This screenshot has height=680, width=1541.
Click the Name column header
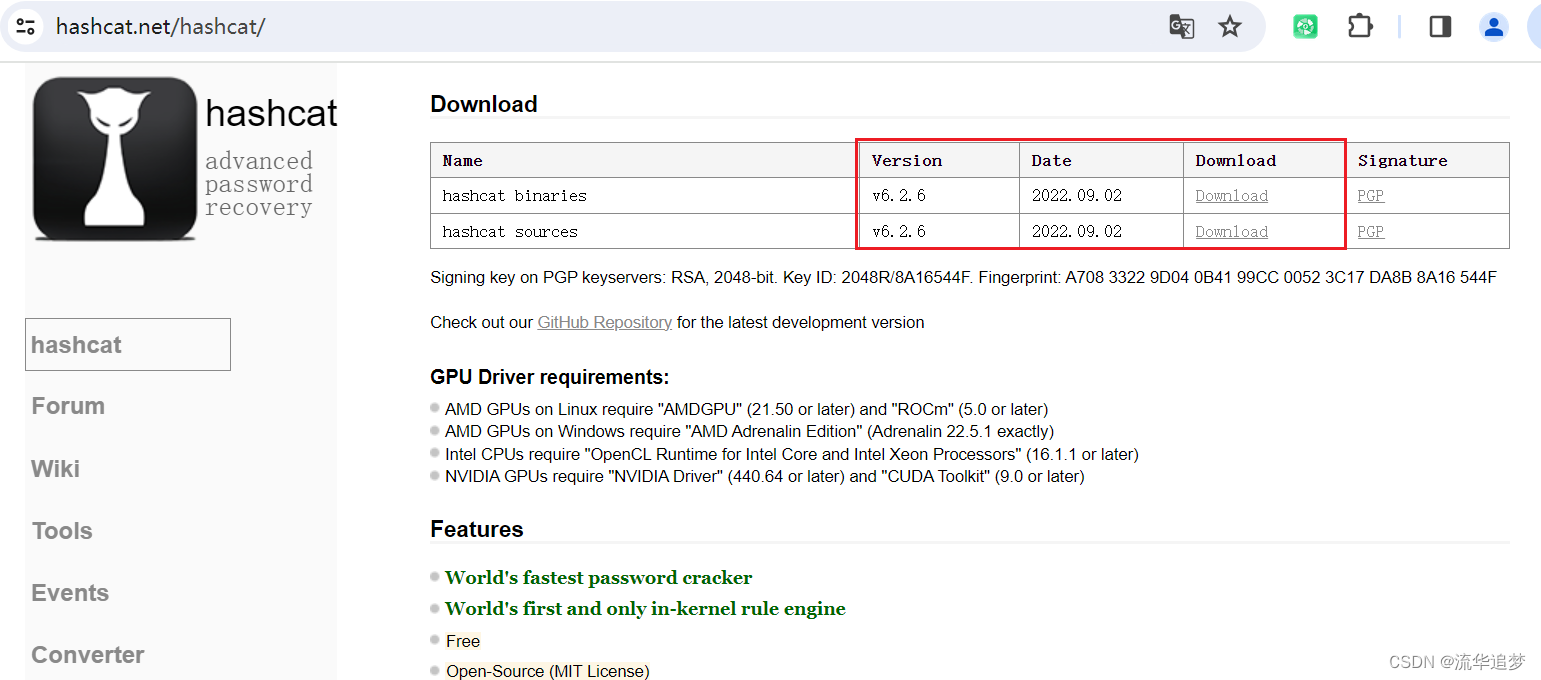[644, 161]
